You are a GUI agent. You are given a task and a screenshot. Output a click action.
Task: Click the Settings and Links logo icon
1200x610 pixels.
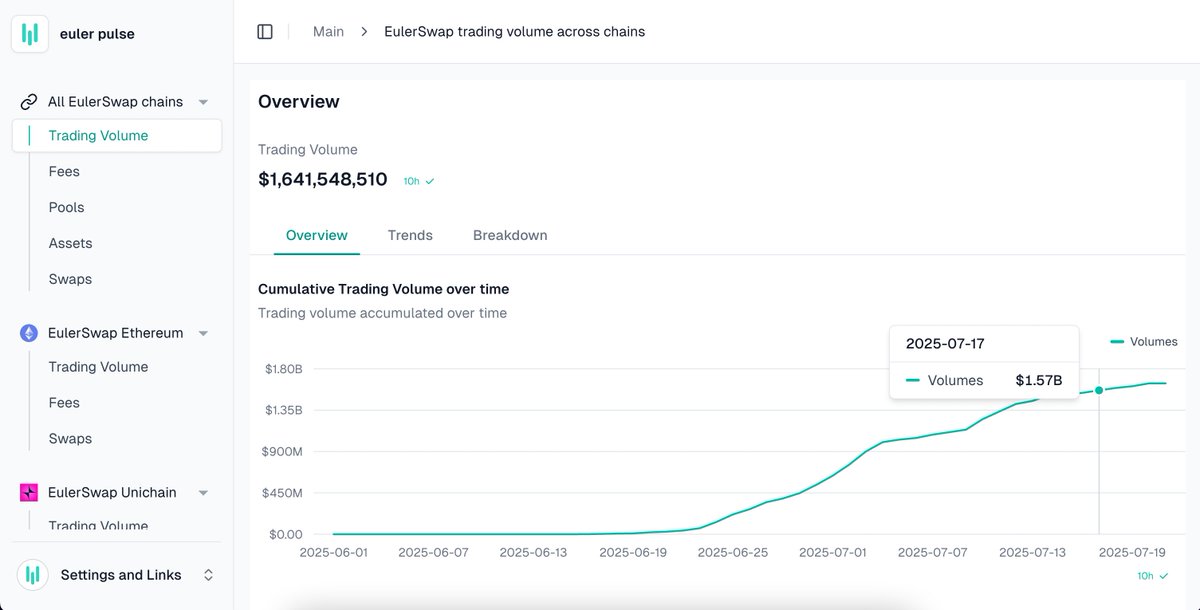coord(32,575)
